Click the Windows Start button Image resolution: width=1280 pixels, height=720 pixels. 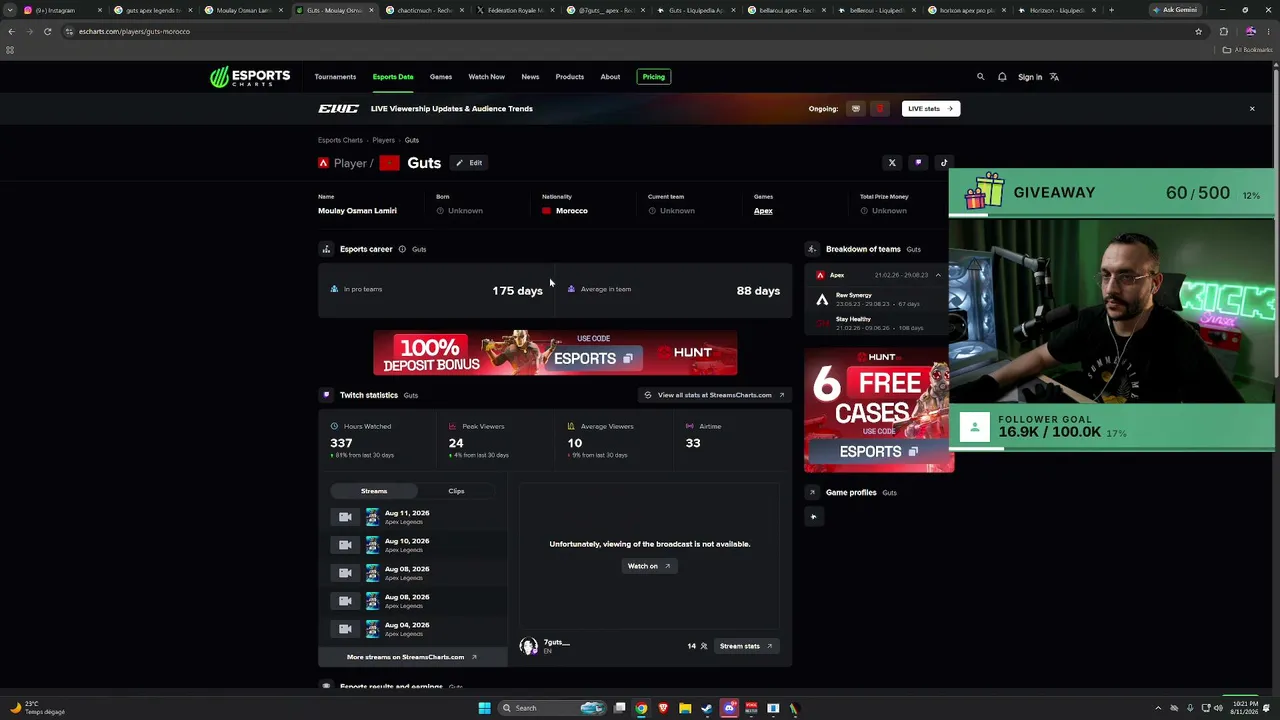(x=484, y=708)
